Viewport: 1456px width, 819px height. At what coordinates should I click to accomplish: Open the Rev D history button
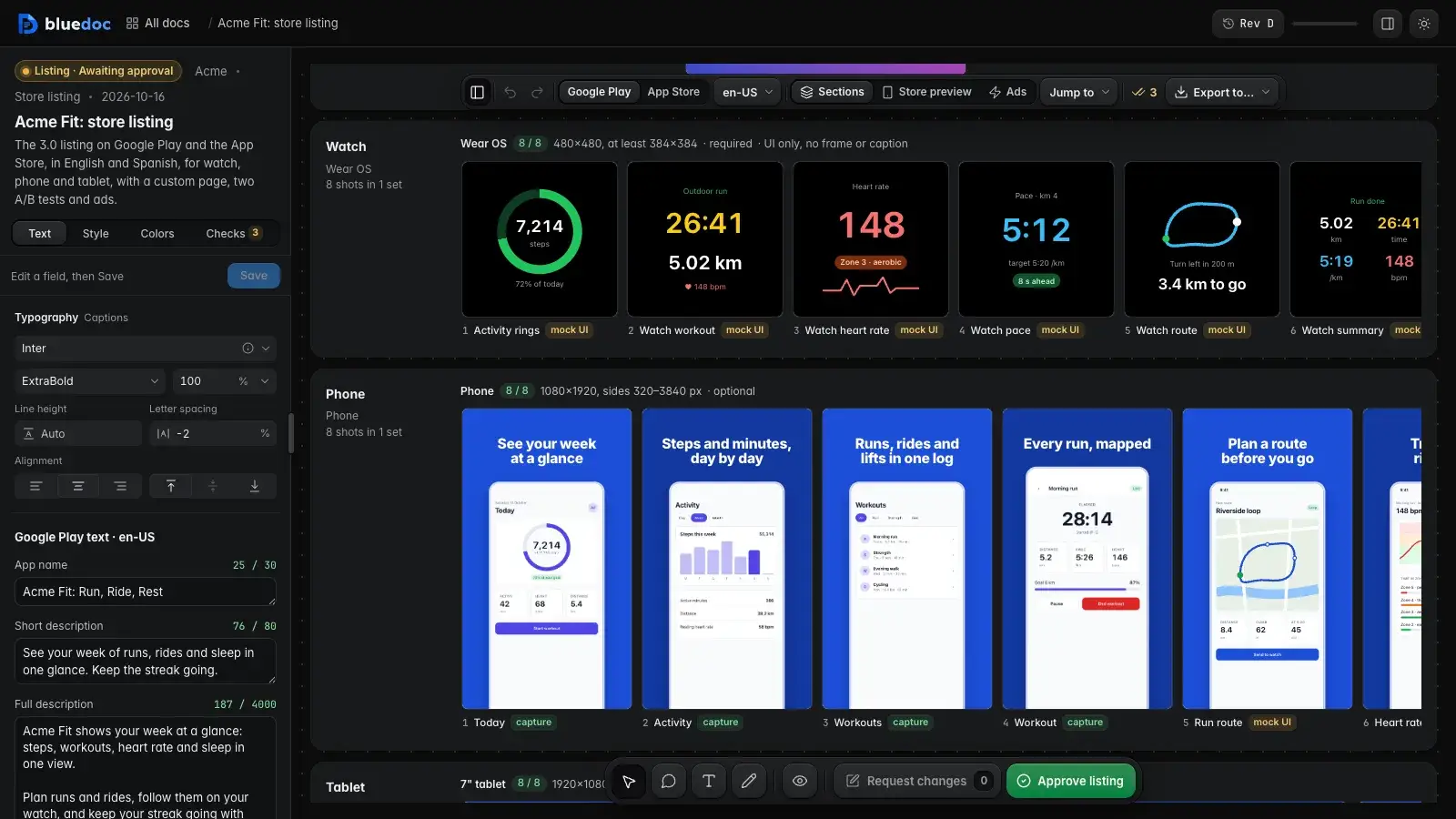coord(1248,24)
